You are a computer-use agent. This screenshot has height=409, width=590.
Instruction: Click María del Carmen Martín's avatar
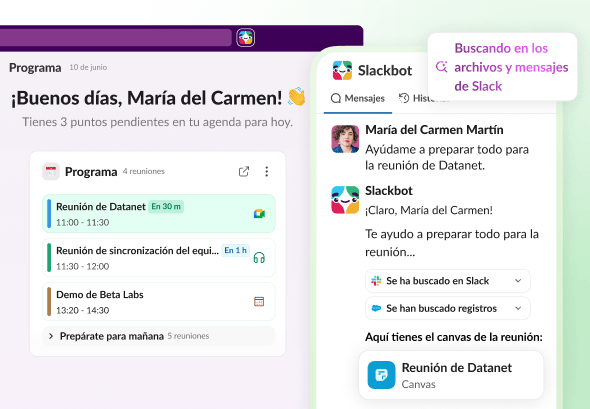(345, 139)
